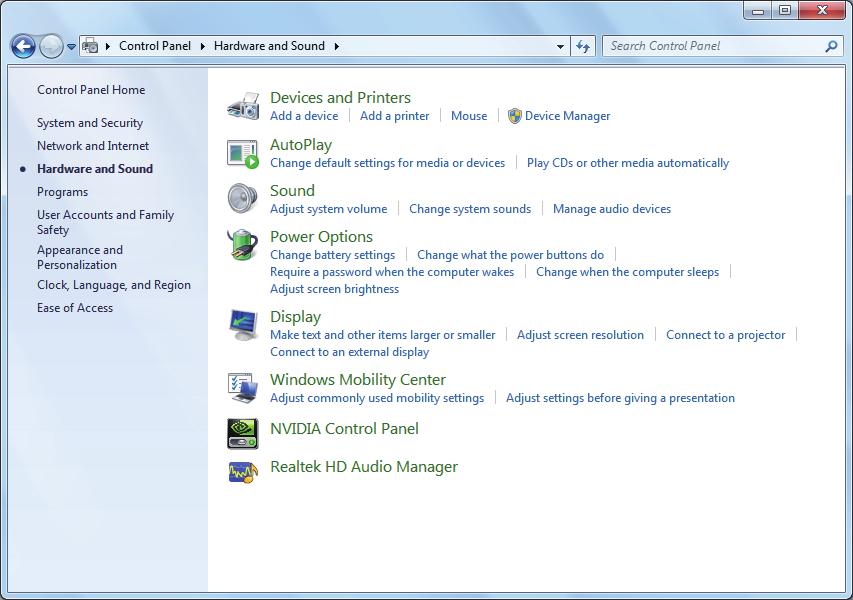Open System and Security category
853x600 pixels.
(x=90, y=123)
